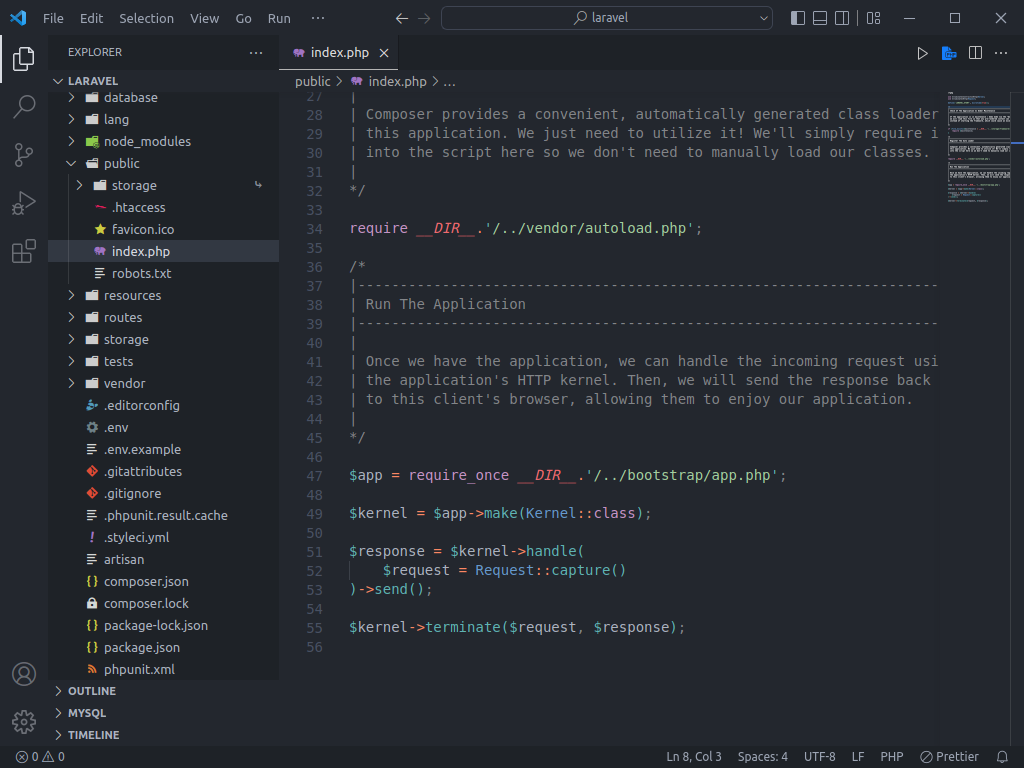Open the Explorer view in activity bar

(x=24, y=59)
